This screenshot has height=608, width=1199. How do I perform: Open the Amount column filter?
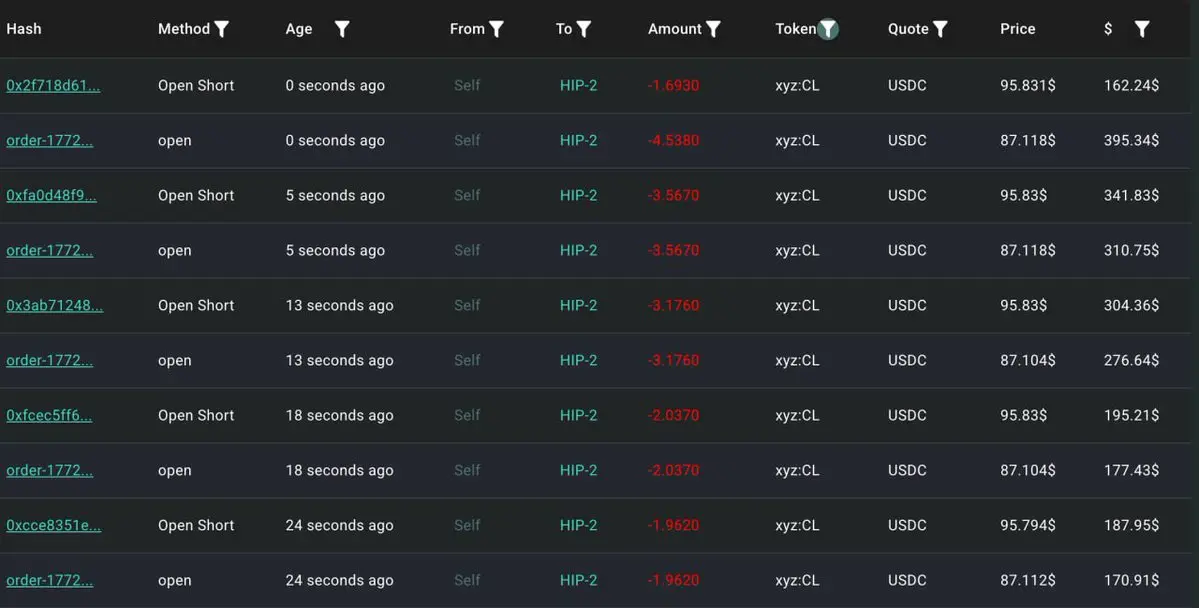coord(713,29)
